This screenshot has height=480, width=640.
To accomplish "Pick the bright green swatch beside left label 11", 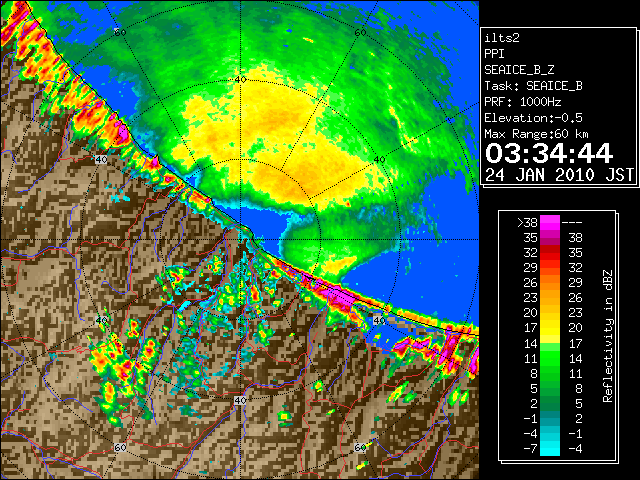I will [550, 358].
